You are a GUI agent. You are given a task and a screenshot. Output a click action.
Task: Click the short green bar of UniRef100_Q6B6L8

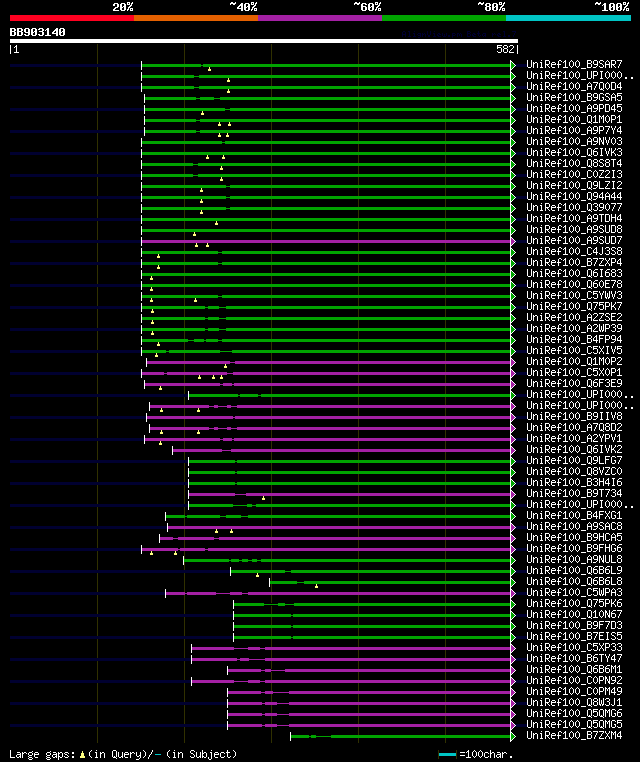[390, 582]
